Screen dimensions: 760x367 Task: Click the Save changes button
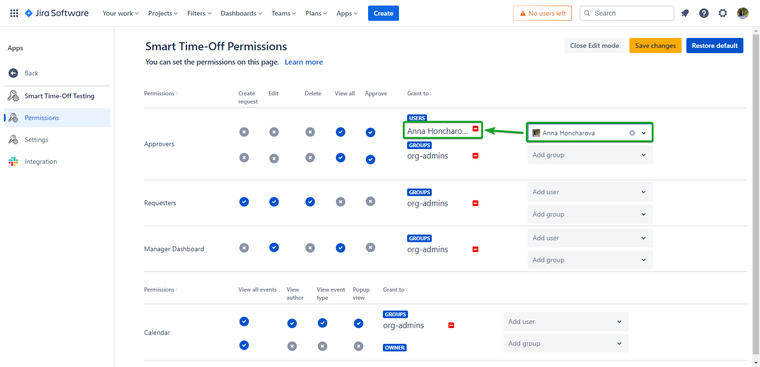pyautogui.click(x=655, y=46)
